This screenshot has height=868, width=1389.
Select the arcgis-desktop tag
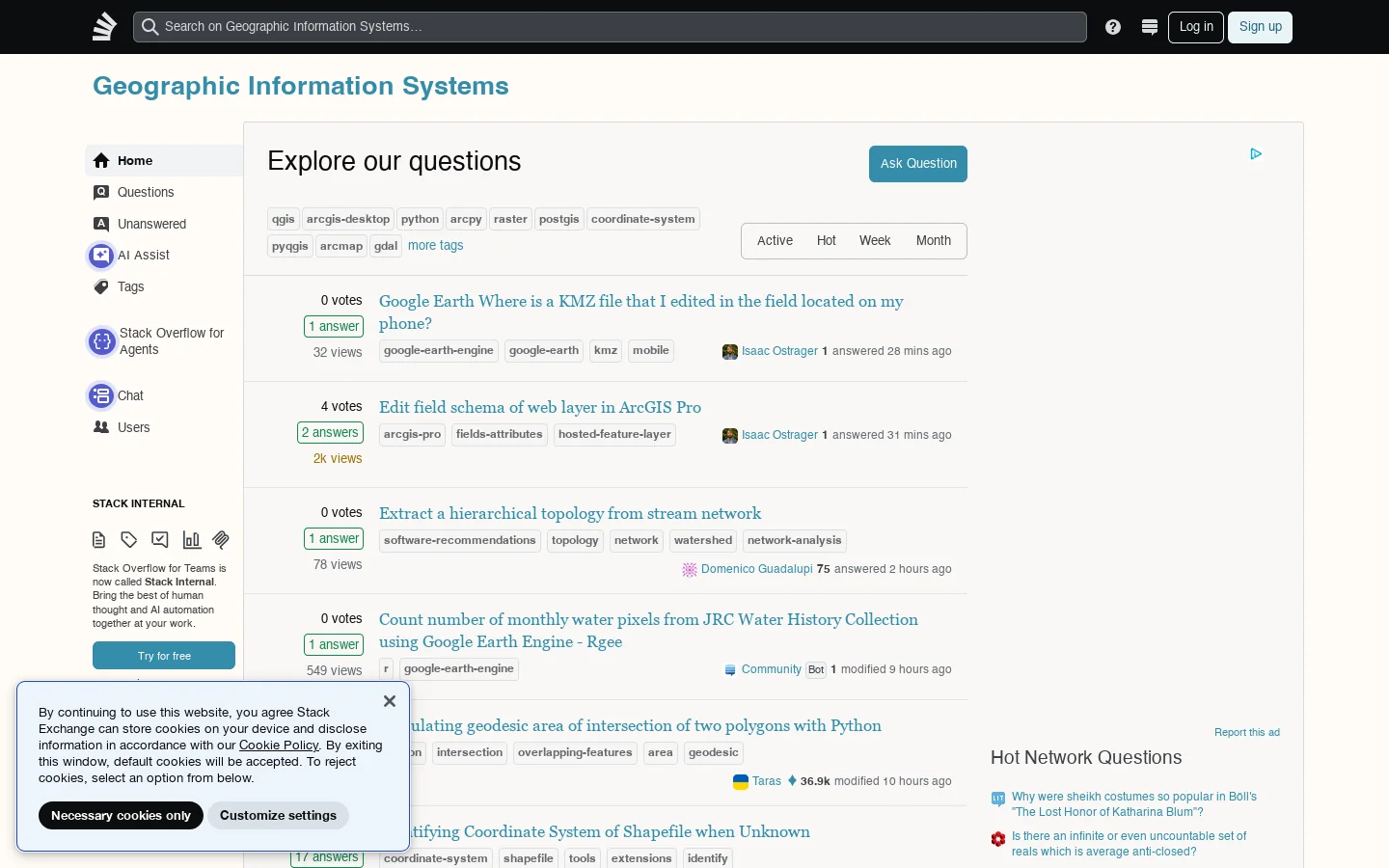[348, 220]
